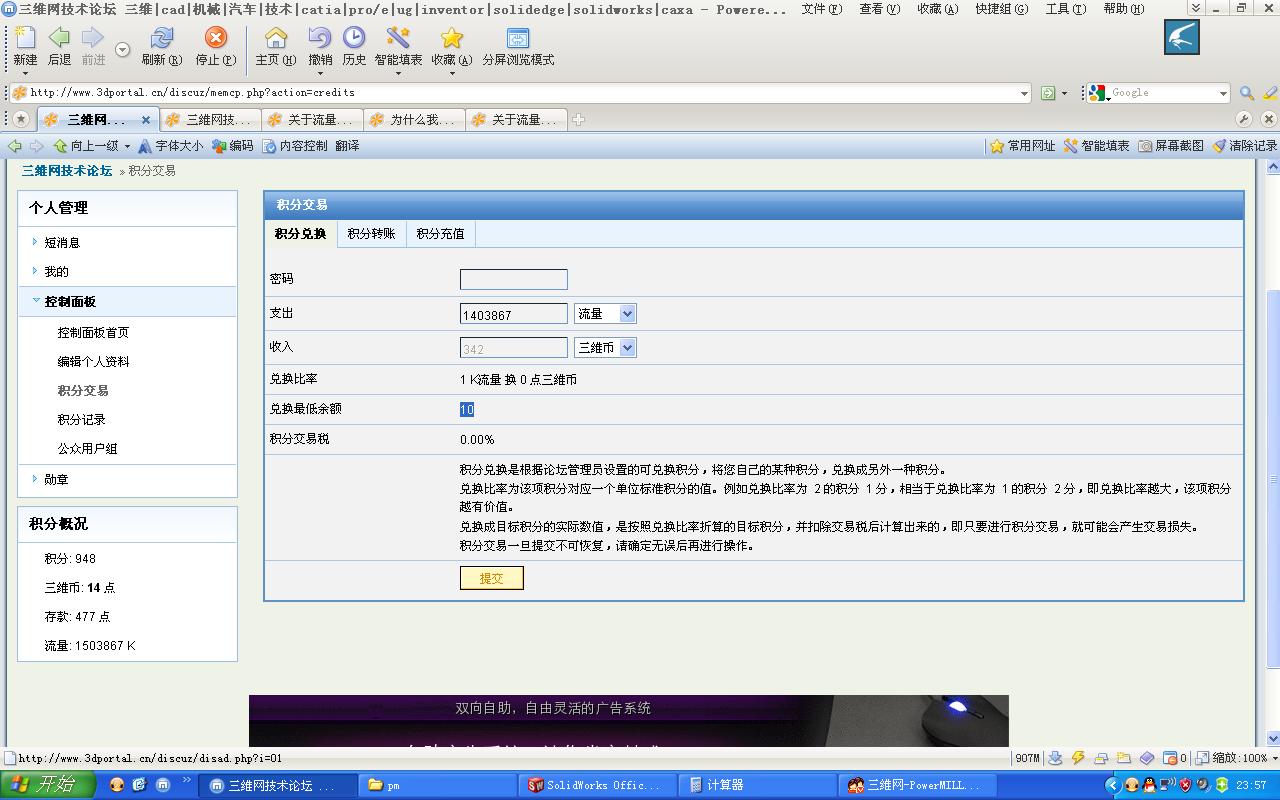
Task: Click 字体大小 font size tool
Action: [x=171, y=146]
